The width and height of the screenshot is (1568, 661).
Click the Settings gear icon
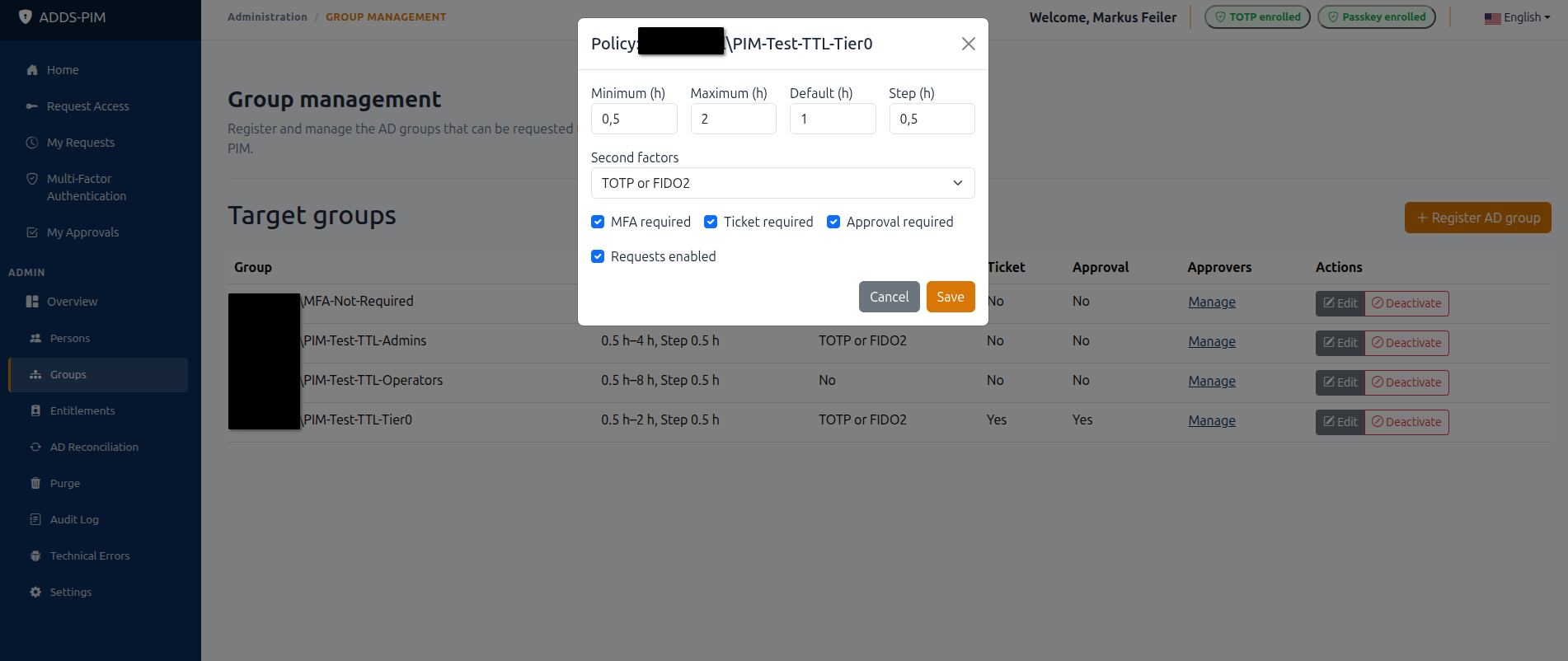click(x=35, y=592)
